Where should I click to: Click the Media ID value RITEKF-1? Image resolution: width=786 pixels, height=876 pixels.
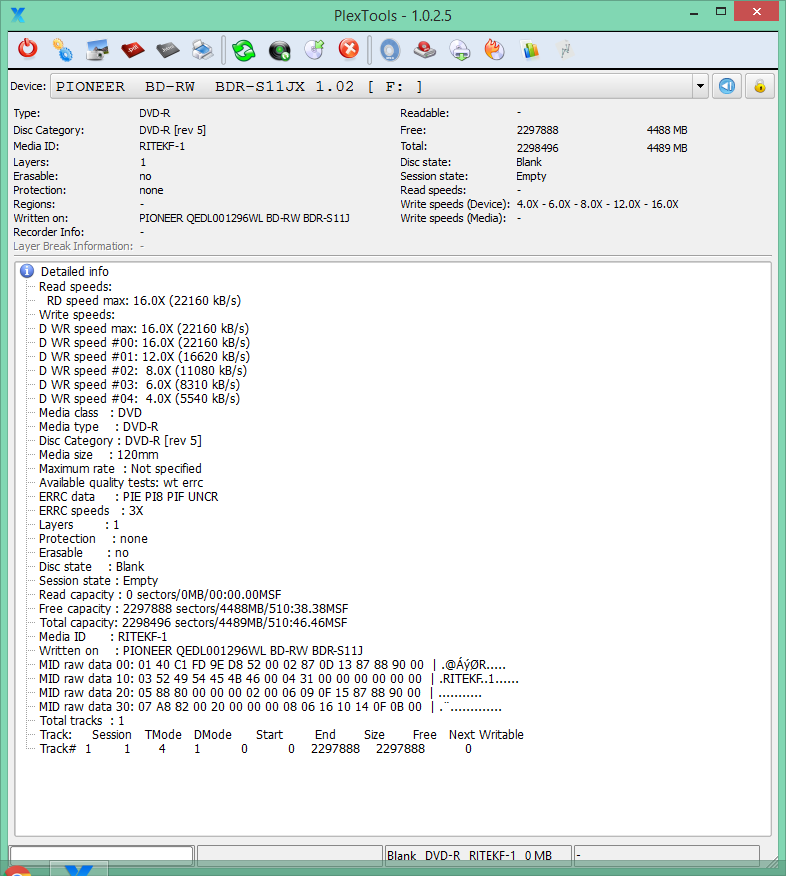point(162,146)
